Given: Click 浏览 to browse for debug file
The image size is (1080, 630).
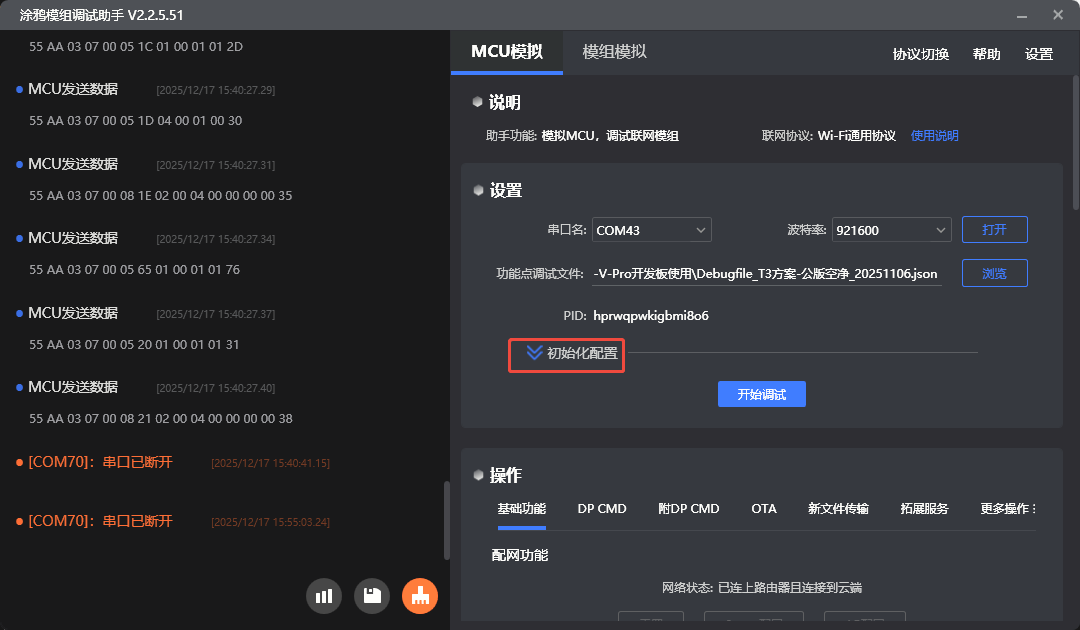Looking at the screenshot, I should click(994, 273).
